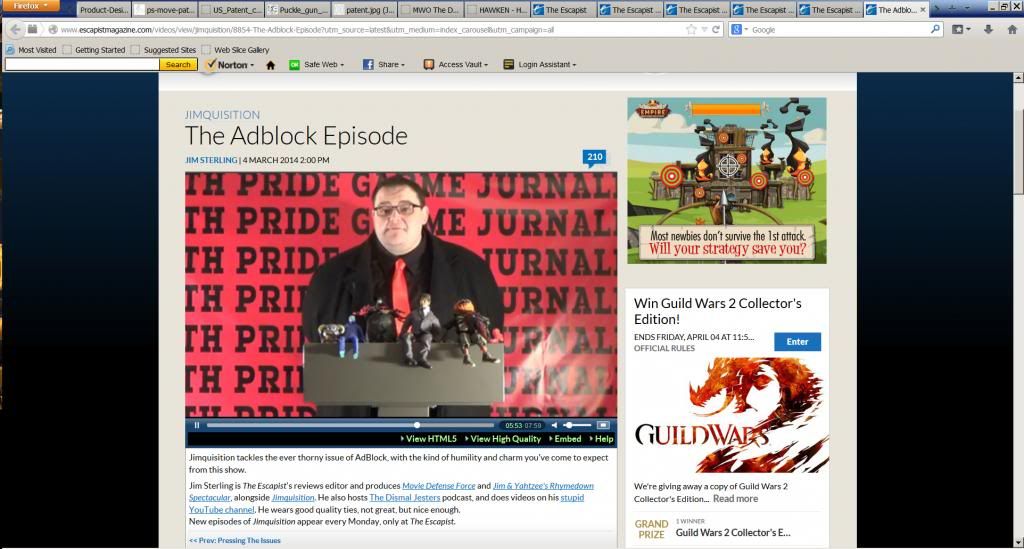Adjust the video volume slider
The image size is (1024, 549).
pos(577,425)
